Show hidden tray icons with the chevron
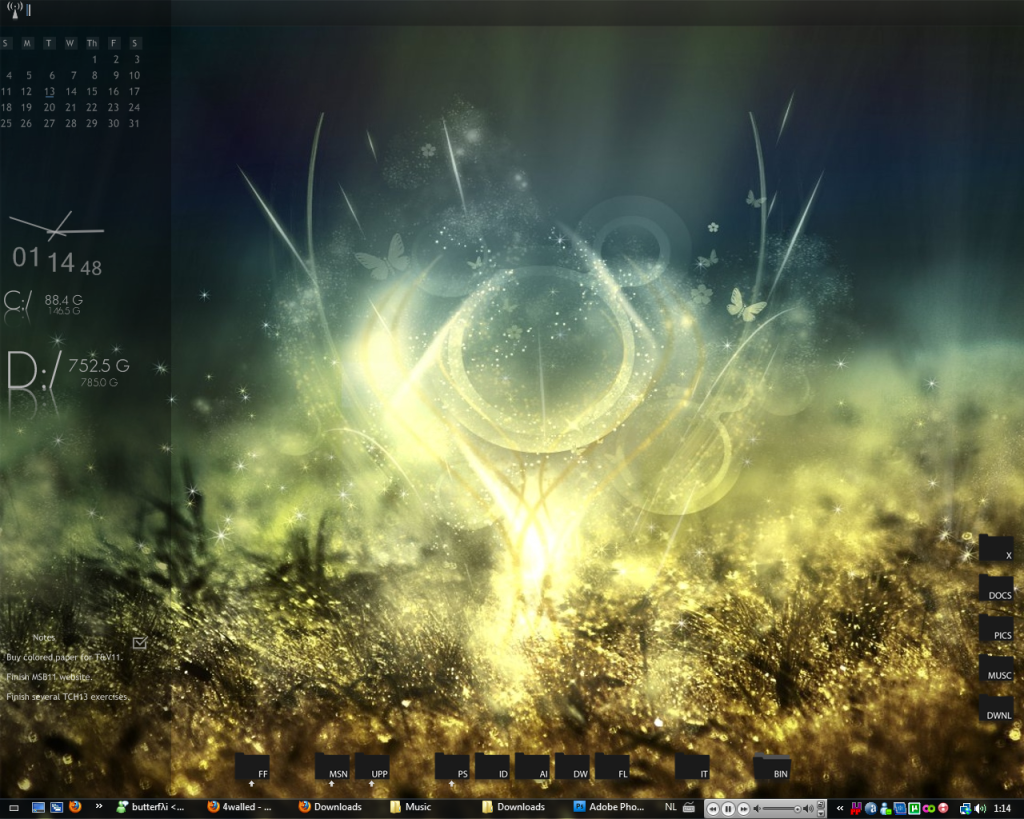This screenshot has height=819, width=1024. click(x=840, y=809)
